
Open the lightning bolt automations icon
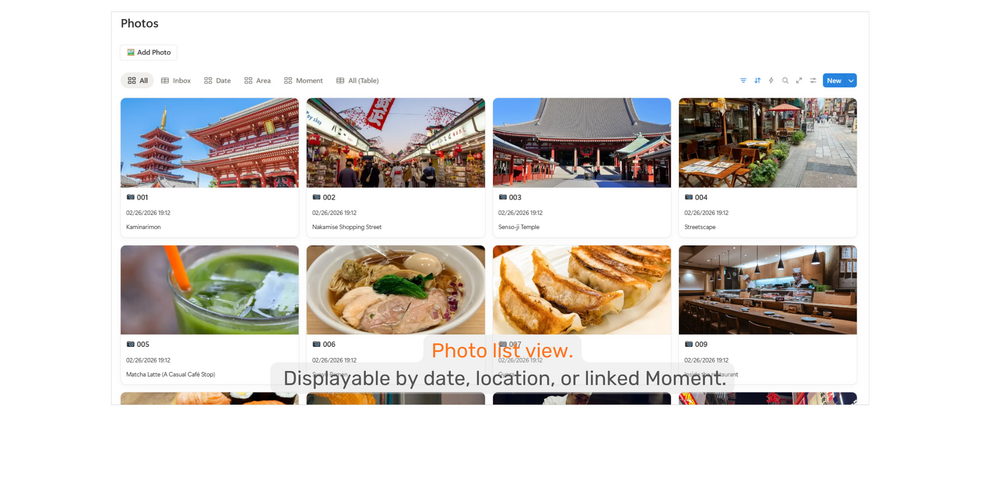pos(771,81)
